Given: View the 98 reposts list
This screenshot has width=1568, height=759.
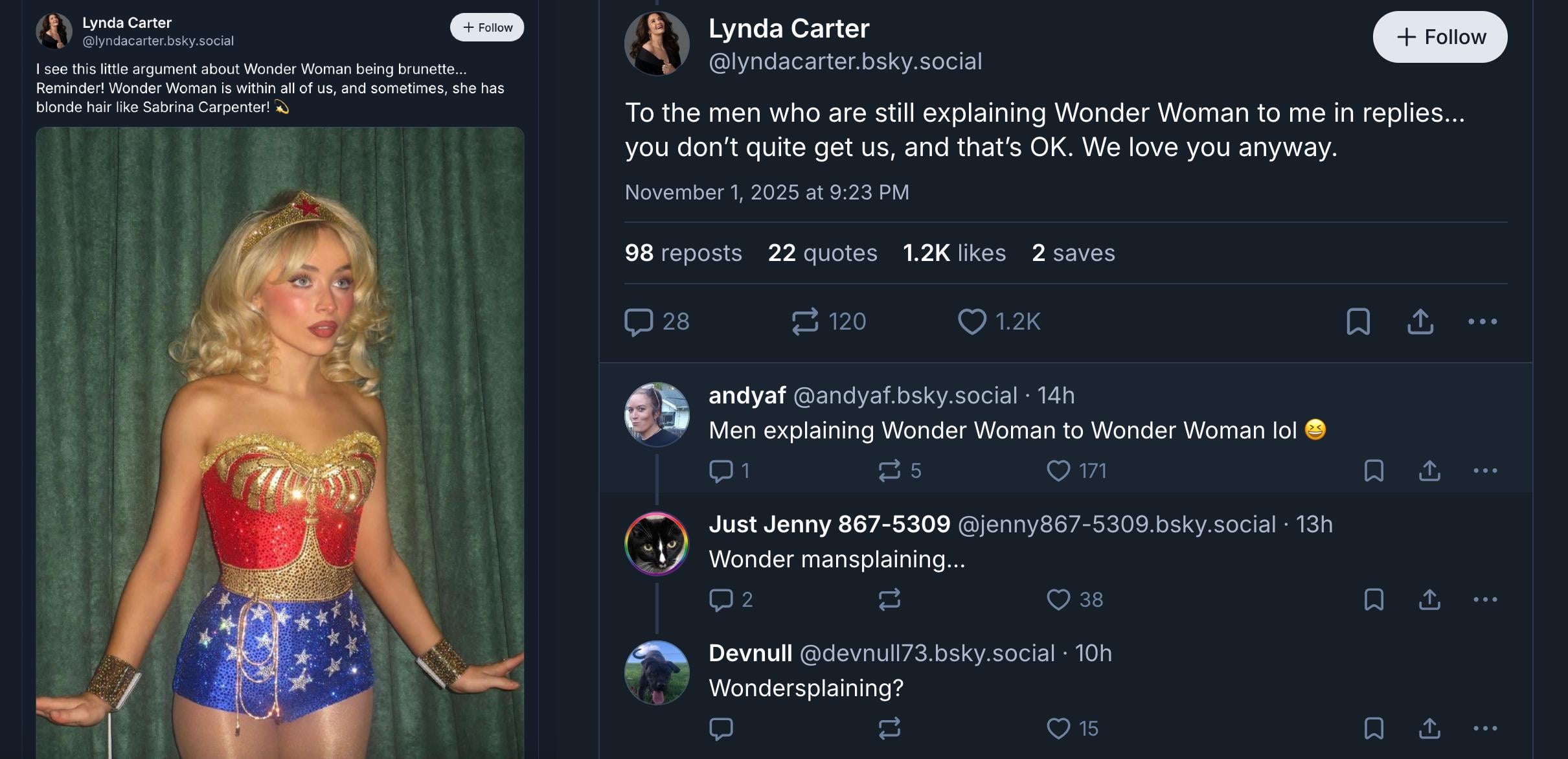Looking at the screenshot, I should (683, 253).
